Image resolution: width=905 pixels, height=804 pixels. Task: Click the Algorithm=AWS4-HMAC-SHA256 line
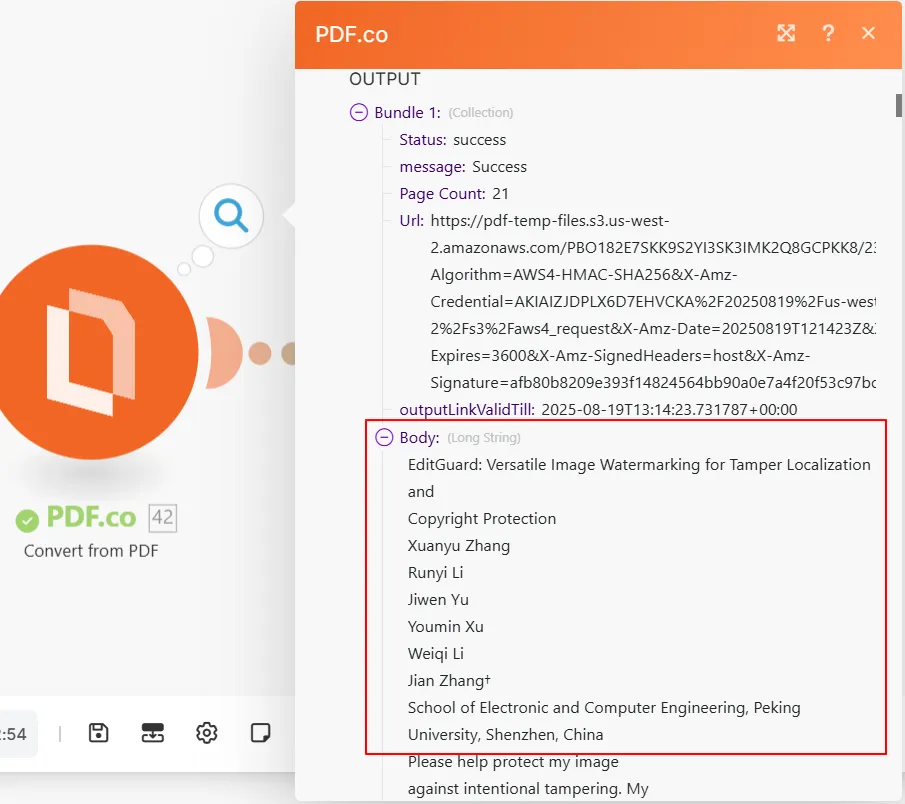(x=584, y=275)
